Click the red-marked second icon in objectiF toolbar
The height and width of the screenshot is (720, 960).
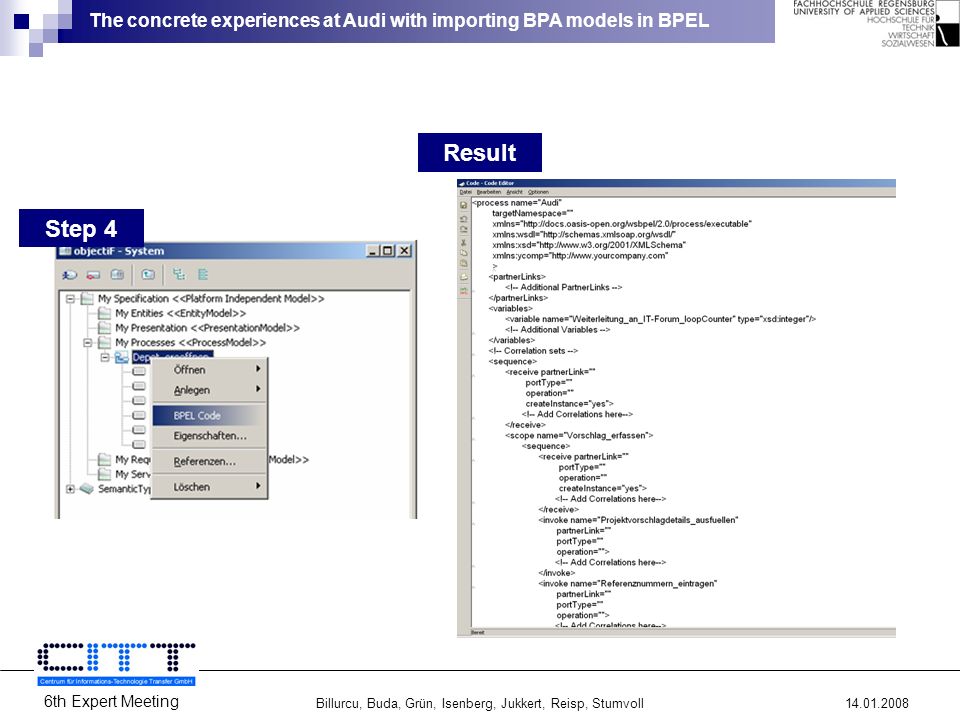pyautogui.click(x=93, y=275)
